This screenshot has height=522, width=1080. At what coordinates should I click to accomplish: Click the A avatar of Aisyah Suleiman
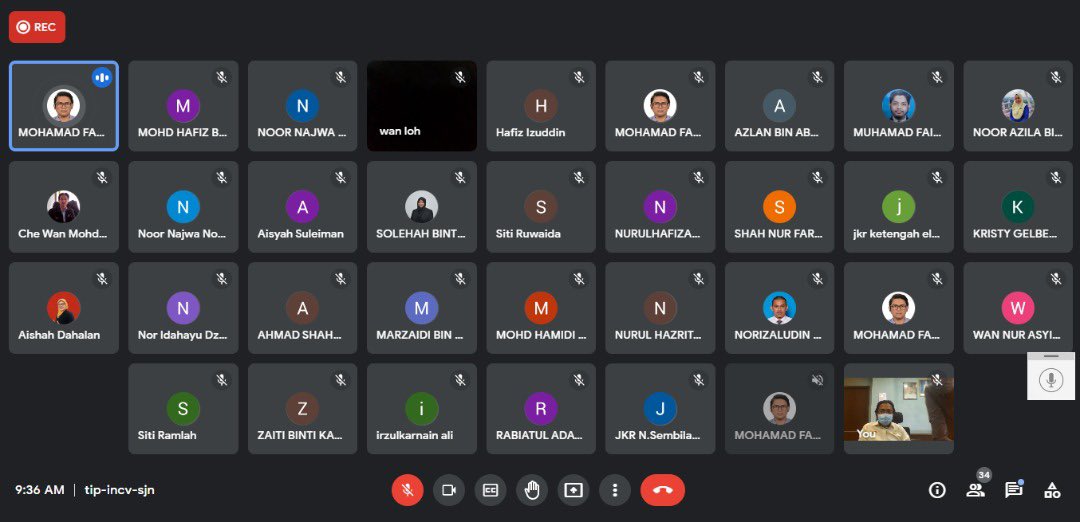(302, 207)
